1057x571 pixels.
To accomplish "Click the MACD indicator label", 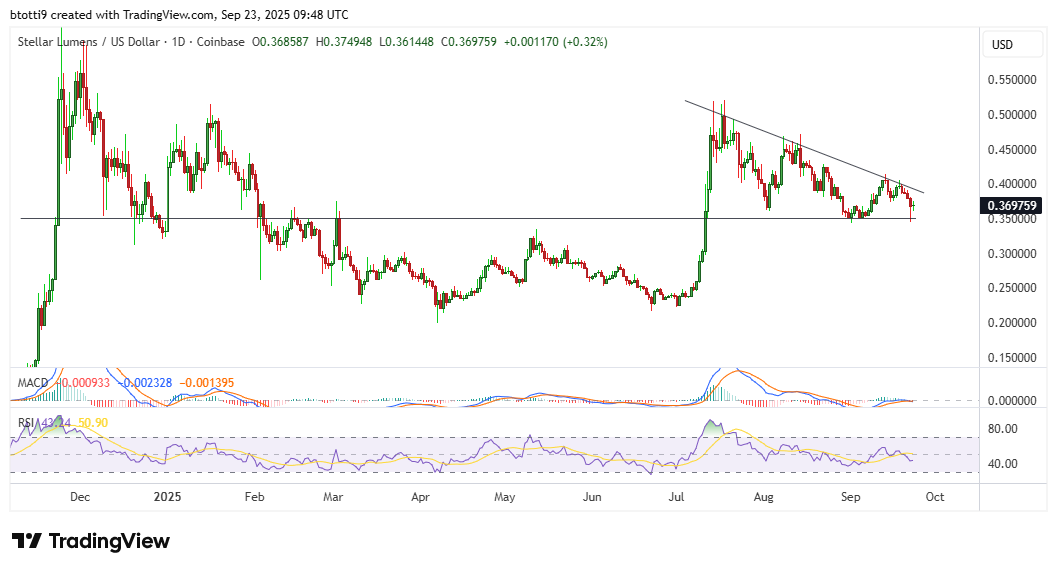I will [33, 382].
